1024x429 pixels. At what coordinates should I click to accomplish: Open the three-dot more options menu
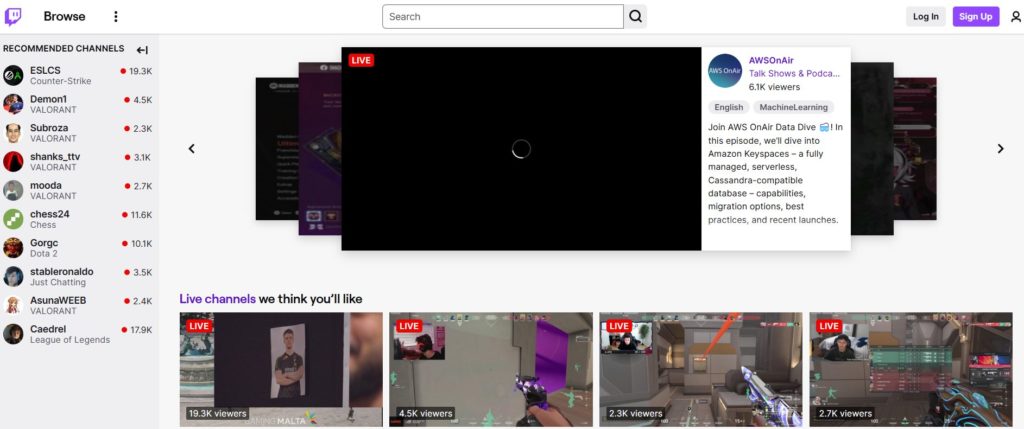(115, 17)
